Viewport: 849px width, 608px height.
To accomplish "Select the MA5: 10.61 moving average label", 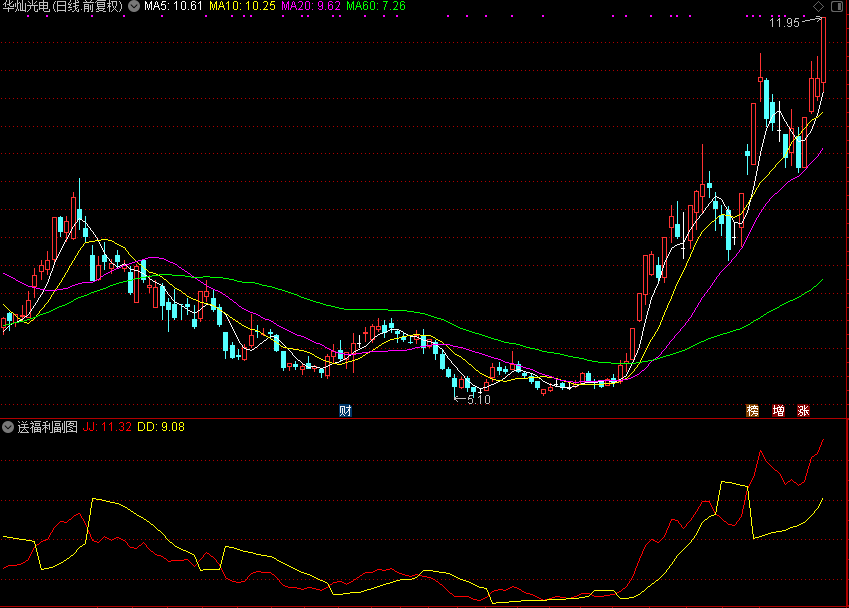I will [173, 6].
